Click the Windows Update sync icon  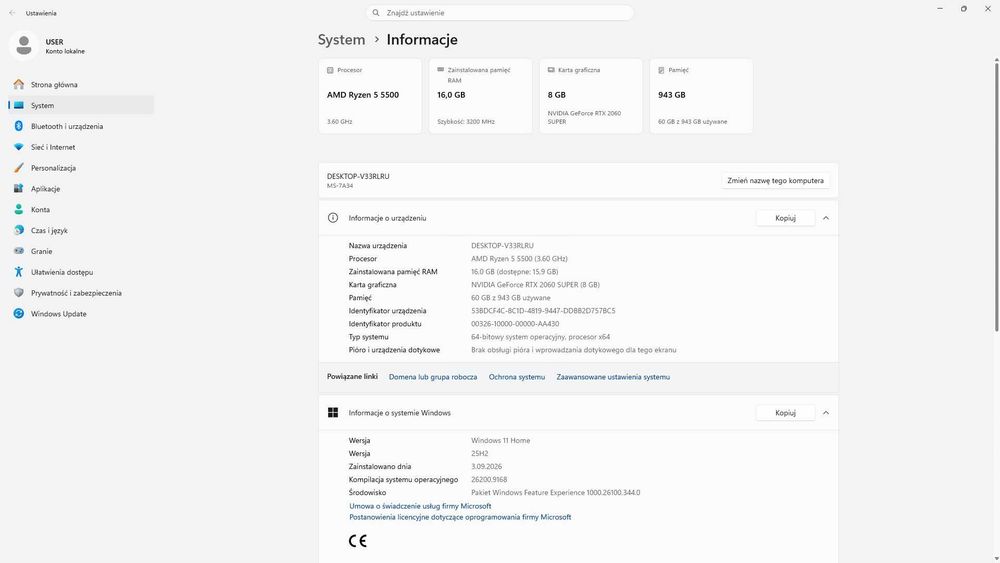18,314
